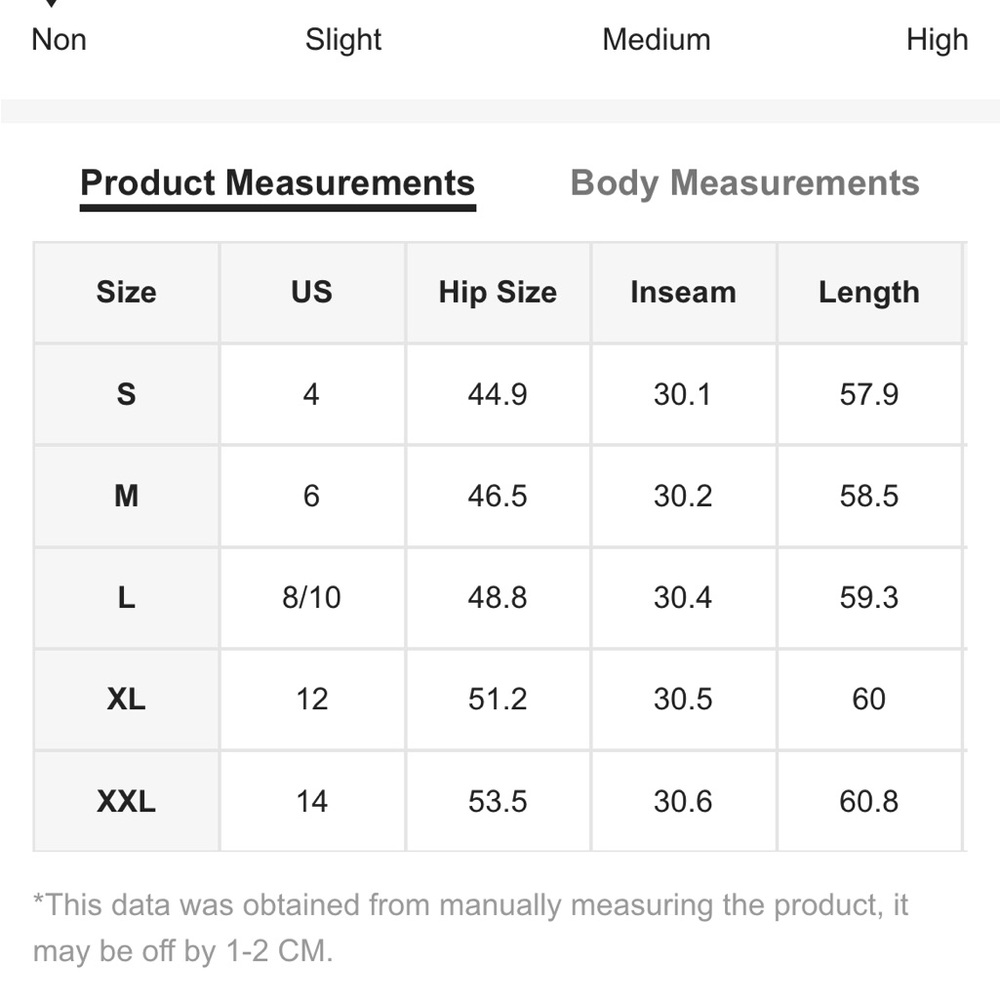Select the XL size row label
The width and height of the screenshot is (1000, 1000).
tap(126, 699)
